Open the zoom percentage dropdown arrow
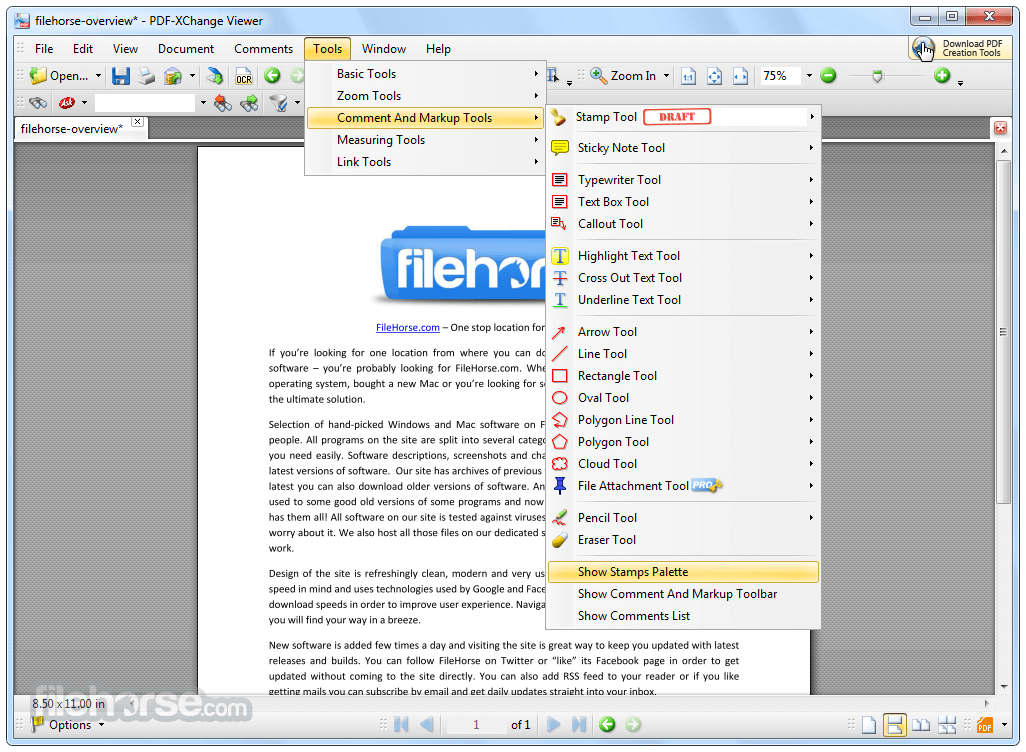Viewport: 1026px width, 752px height. point(809,76)
